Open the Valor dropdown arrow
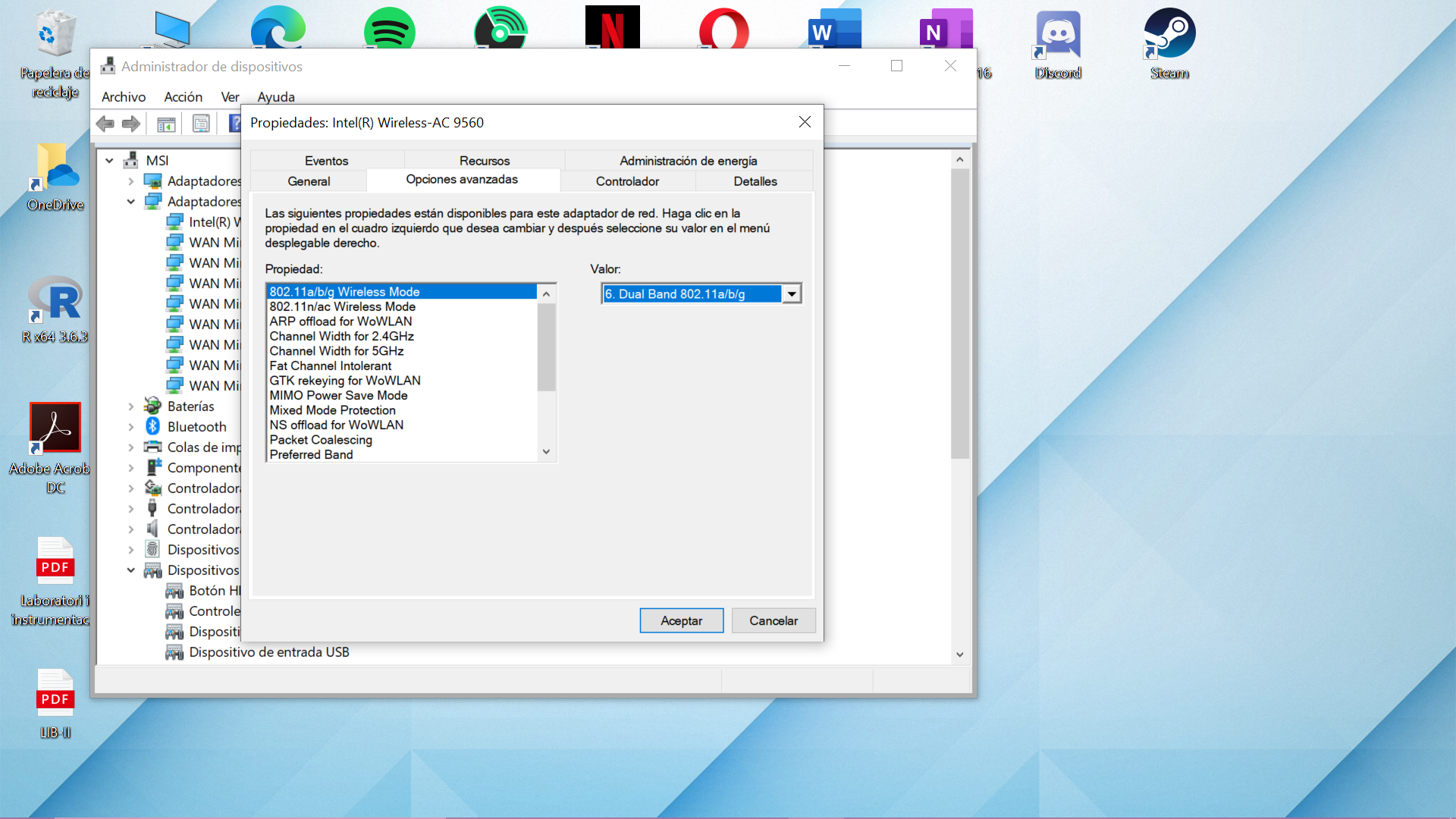This screenshot has height=819, width=1456. click(x=792, y=293)
